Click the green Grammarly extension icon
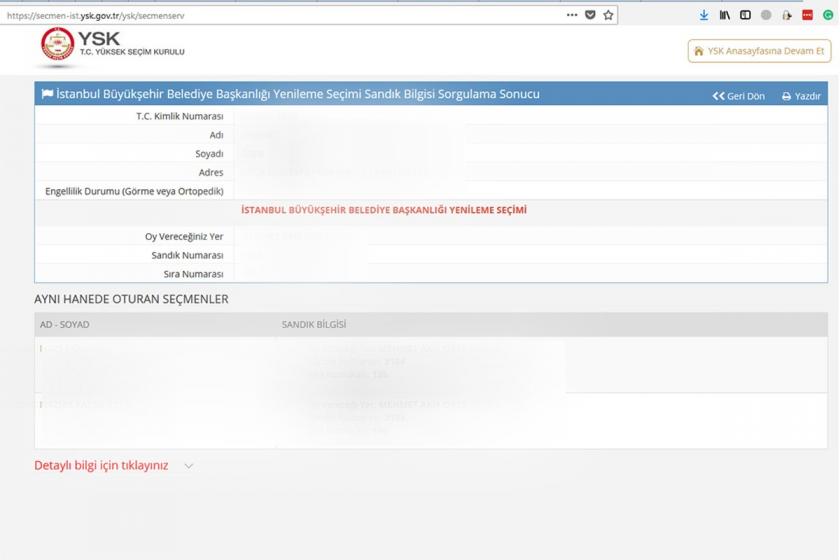Viewport: 840px width, 560px height. [828, 15]
